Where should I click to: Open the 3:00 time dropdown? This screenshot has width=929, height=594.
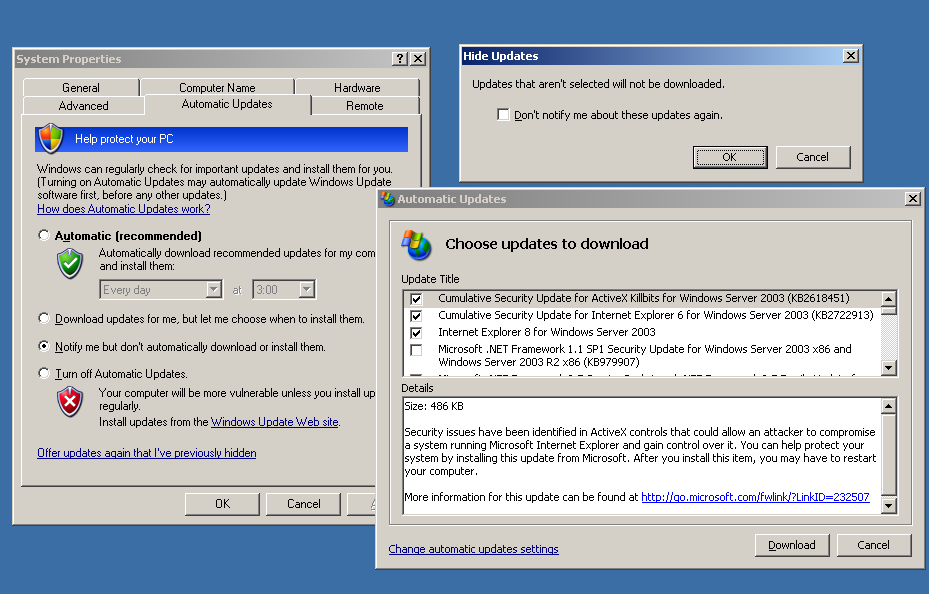[x=307, y=290]
